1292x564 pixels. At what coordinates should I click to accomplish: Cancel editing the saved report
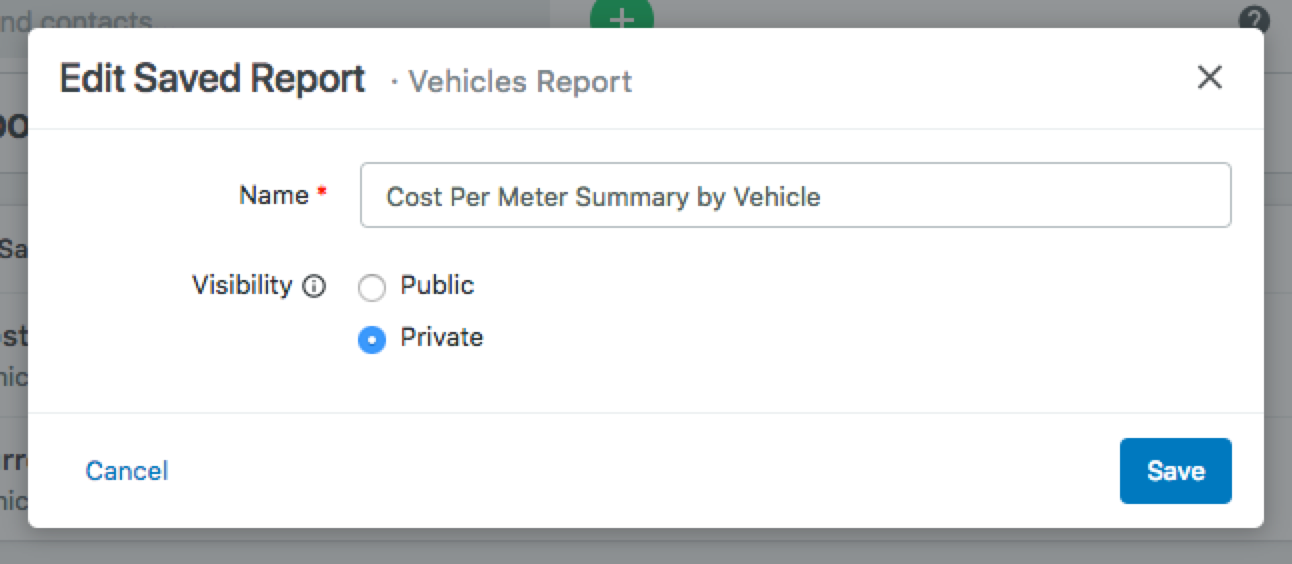point(127,471)
